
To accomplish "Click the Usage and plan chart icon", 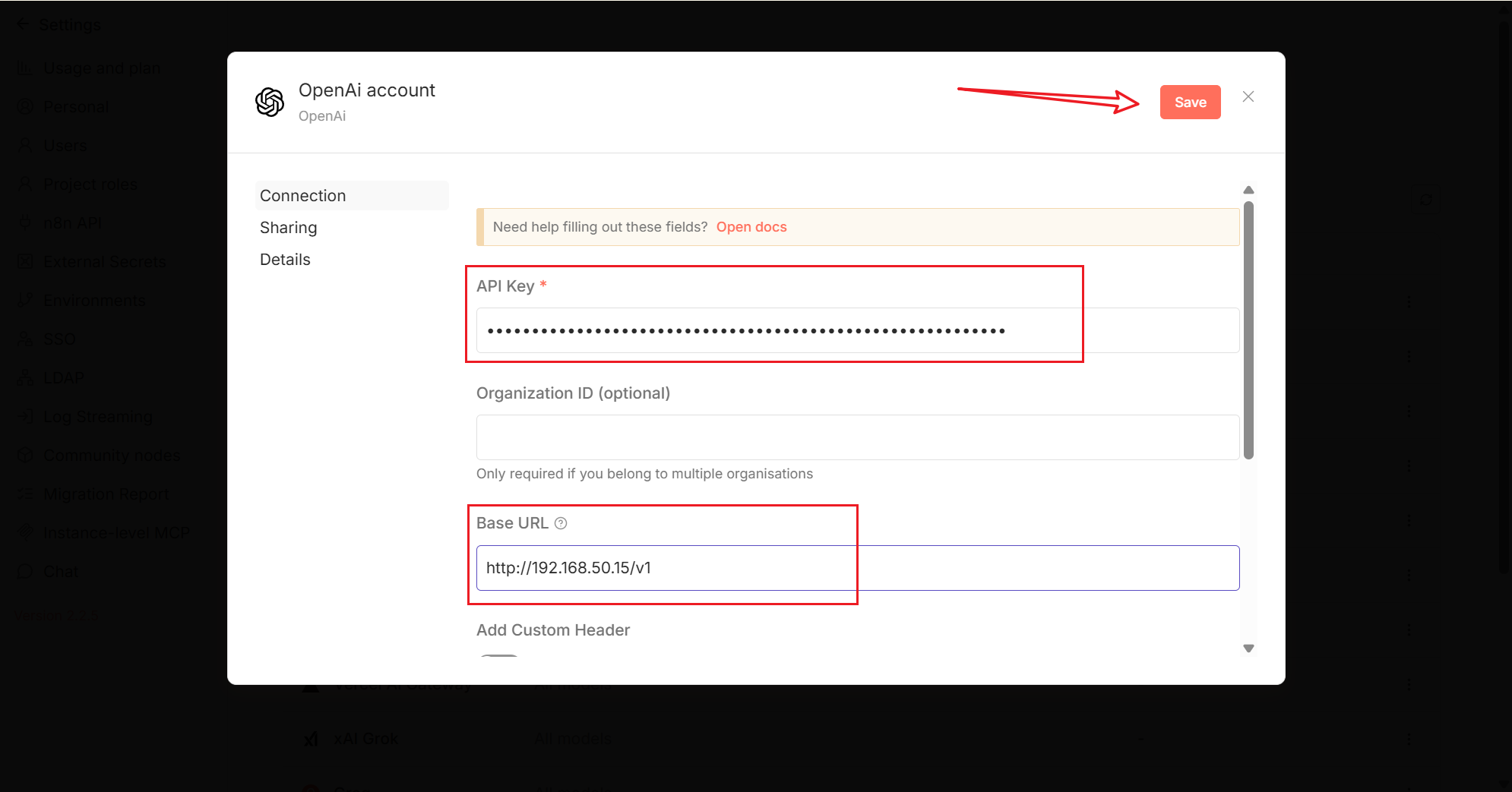I will [x=25, y=68].
